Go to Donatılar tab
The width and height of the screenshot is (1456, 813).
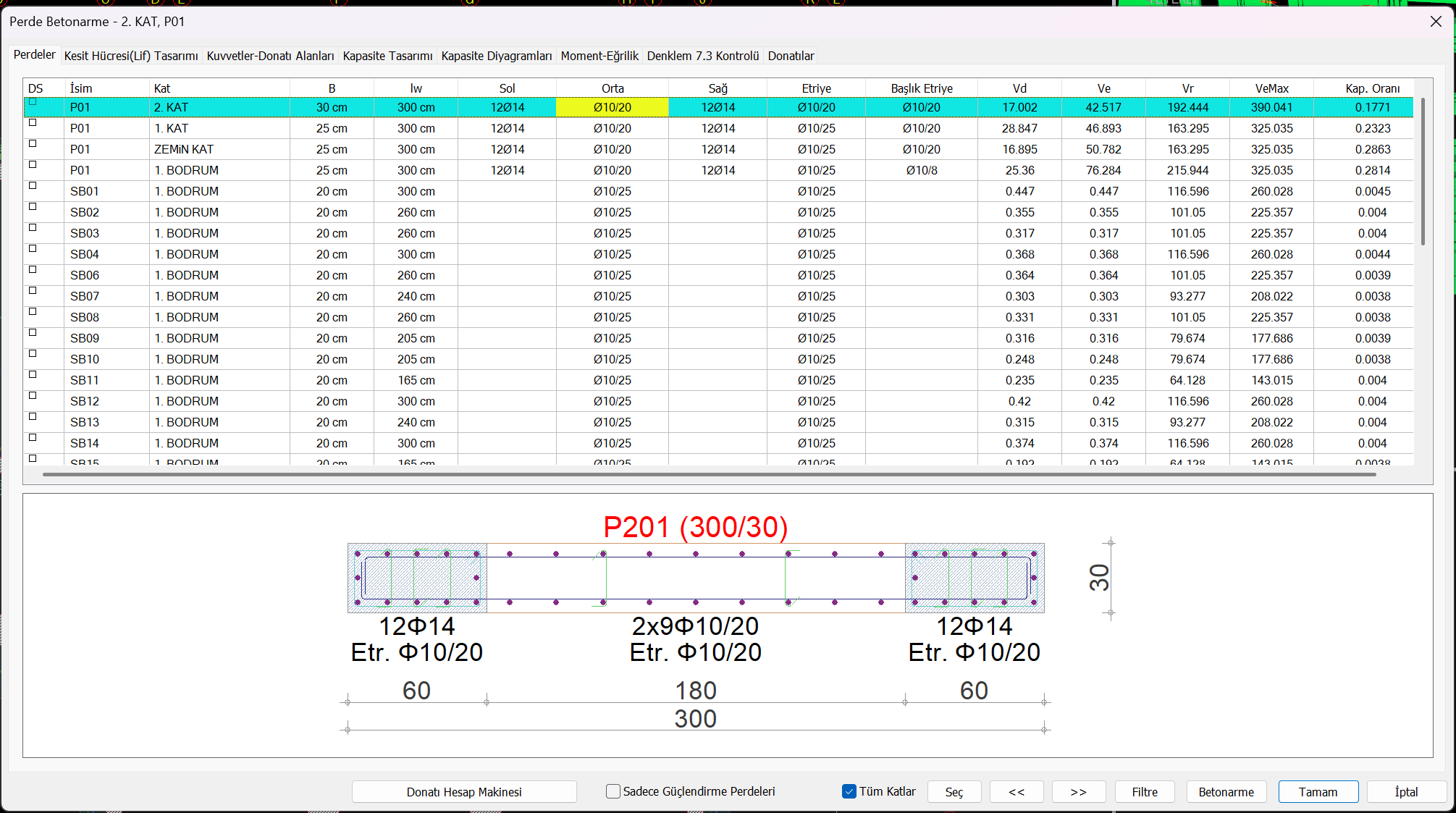click(x=791, y=56)
